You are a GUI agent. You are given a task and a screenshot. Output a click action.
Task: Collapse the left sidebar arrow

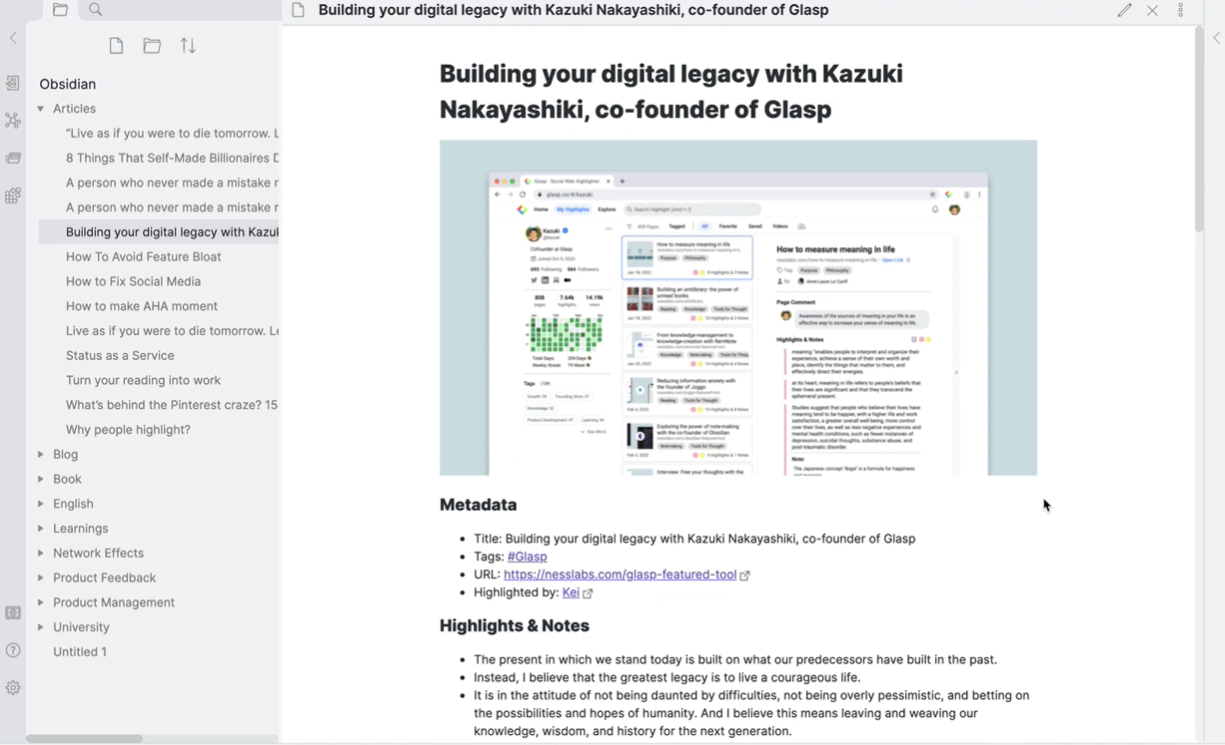coord(13,38)
